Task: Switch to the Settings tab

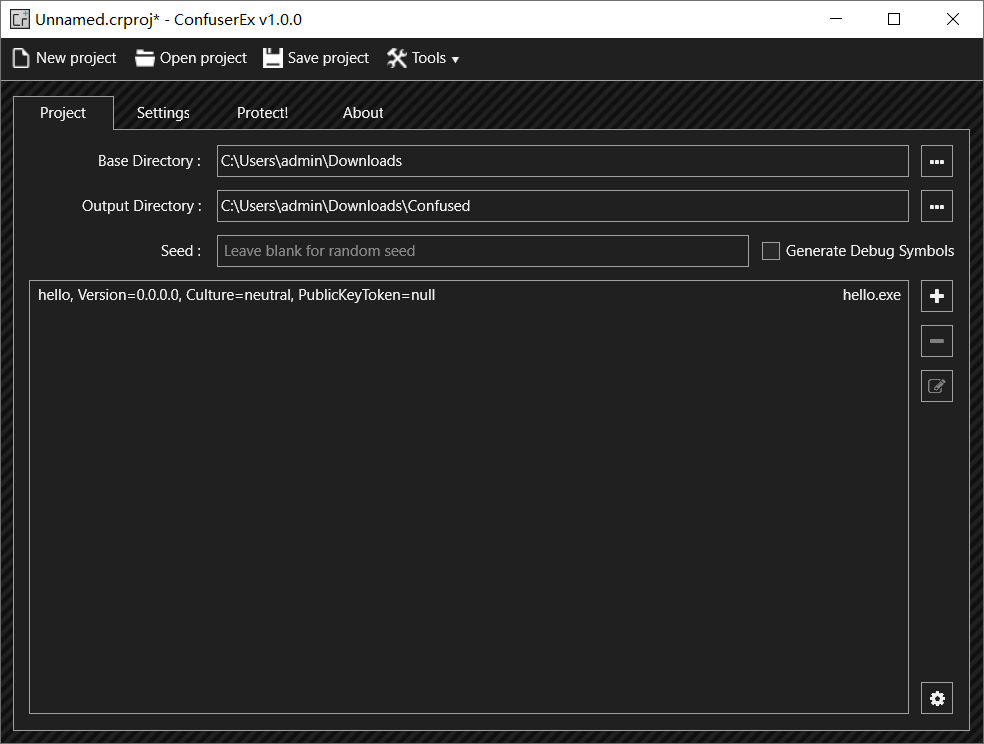Action: [163, 113]
